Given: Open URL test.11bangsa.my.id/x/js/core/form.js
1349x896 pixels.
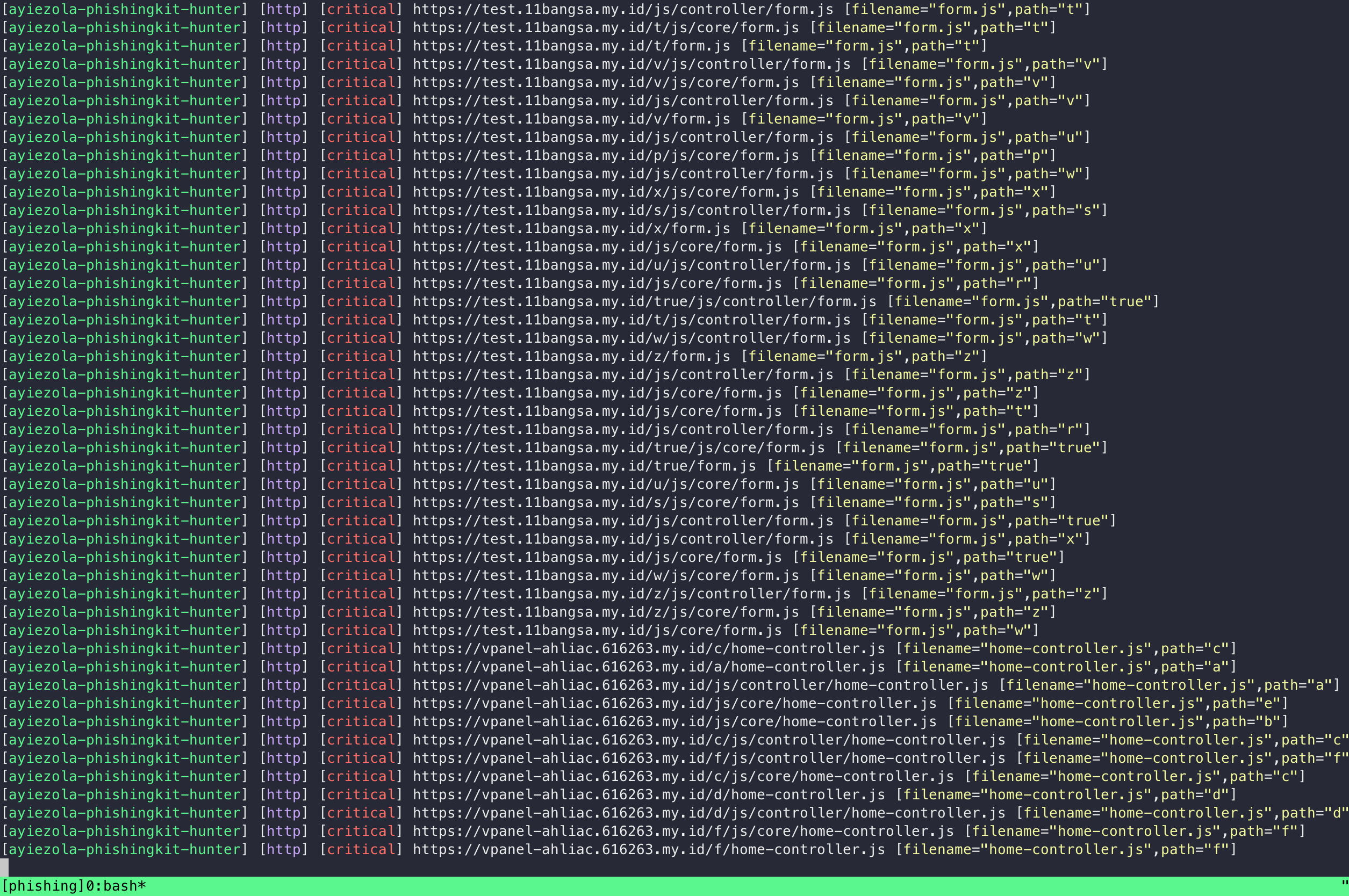Looking at the screenshot, I should click(605, 192).
